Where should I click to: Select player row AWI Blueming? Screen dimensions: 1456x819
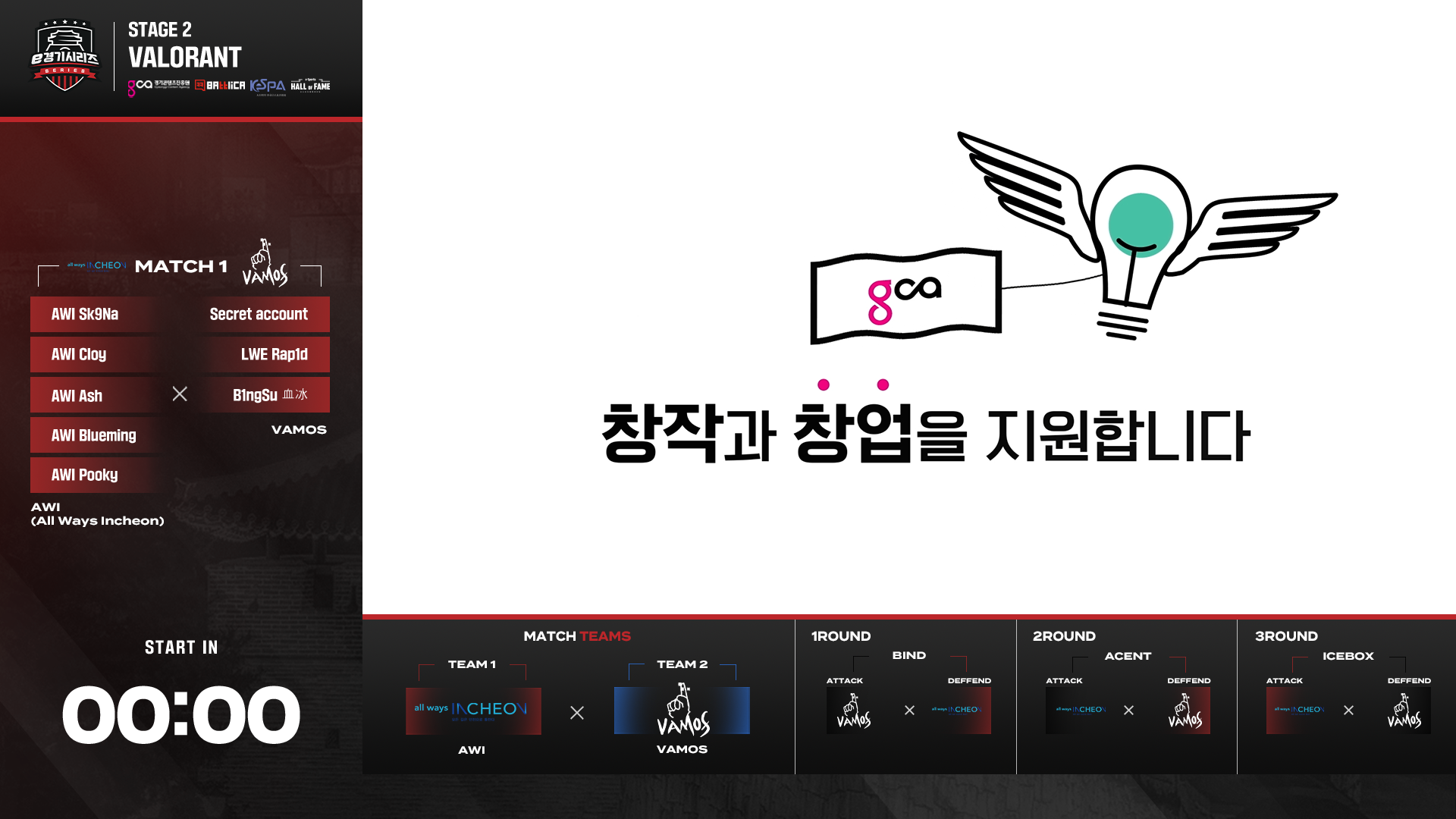coord(96,435)
